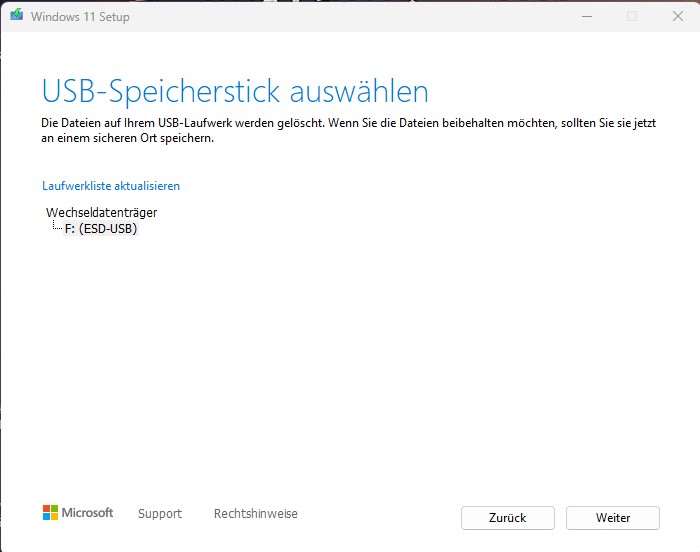Go back with the 'Zurück' button

(x=508, y=518)
